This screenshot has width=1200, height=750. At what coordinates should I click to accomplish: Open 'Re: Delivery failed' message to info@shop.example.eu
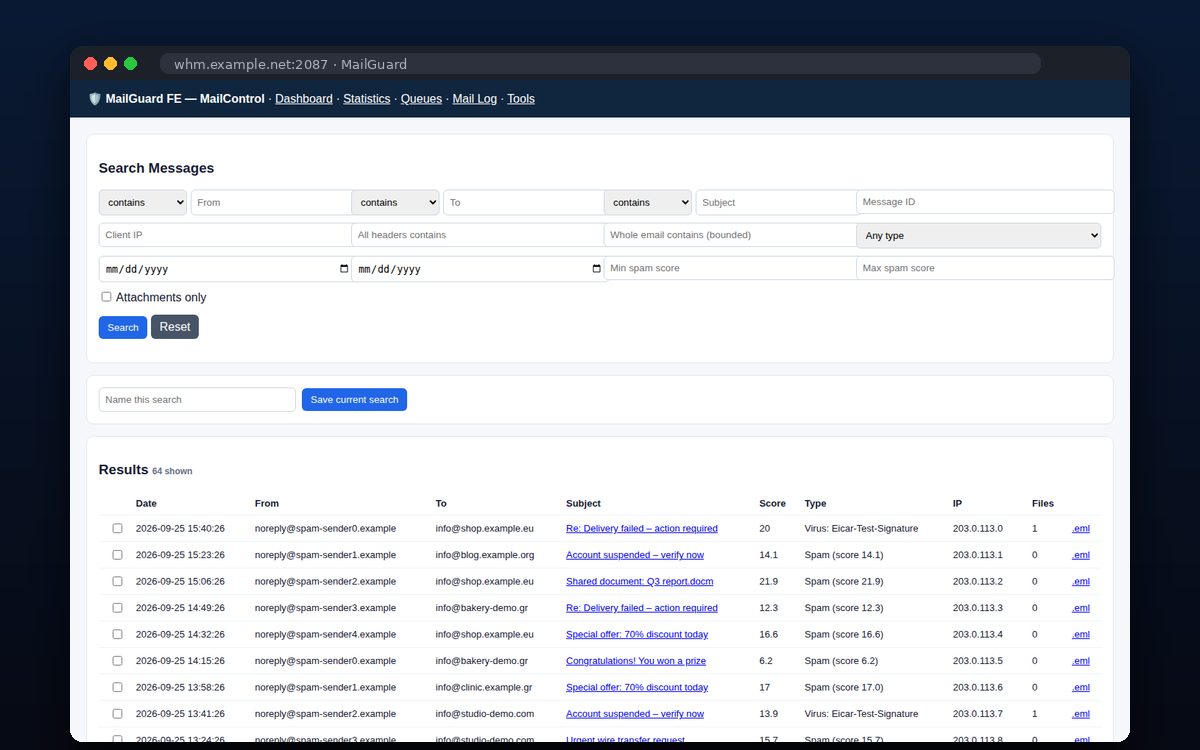click(642, 528)
